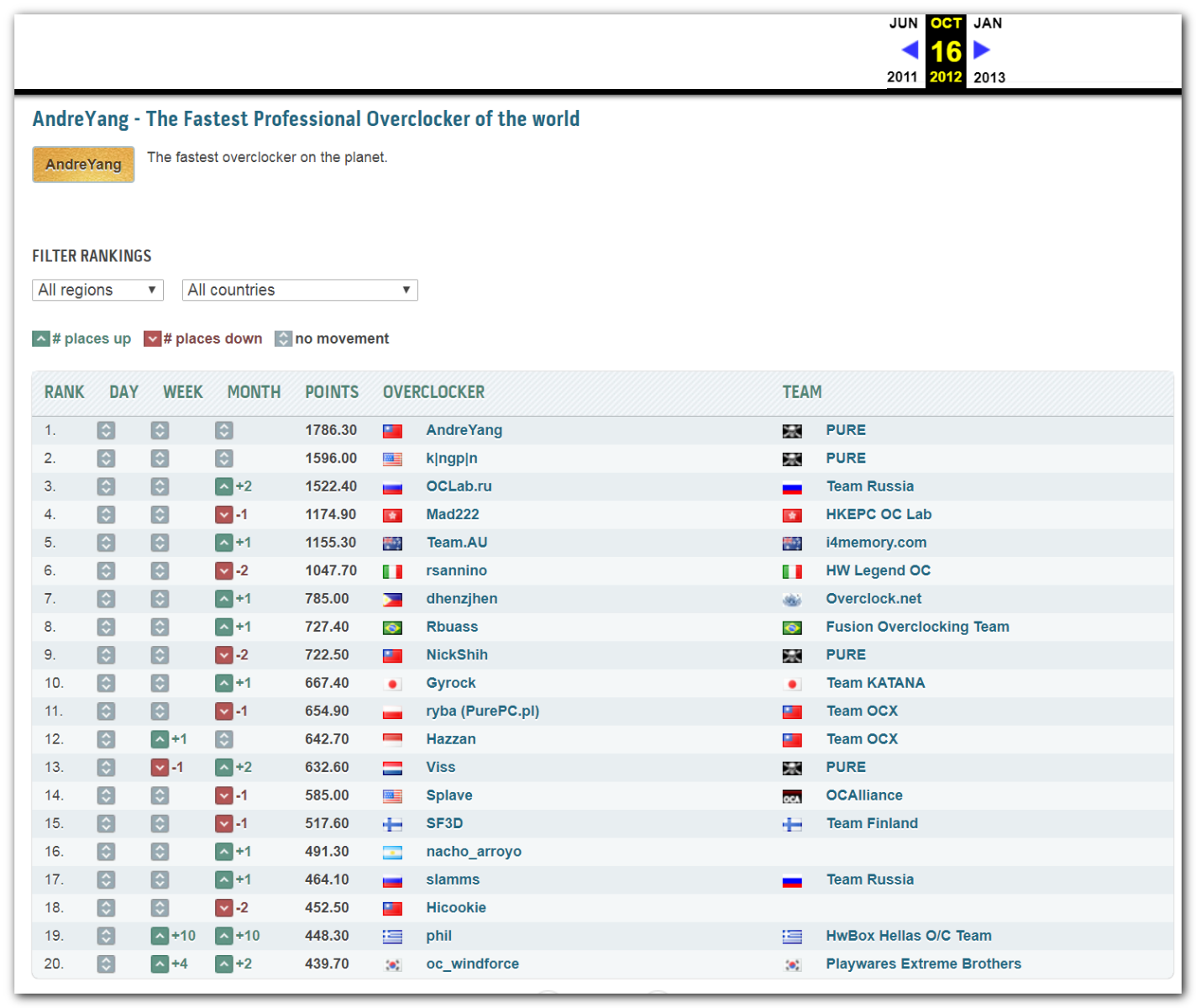Click the POINTS column header
1196x1008 pixels.
point(332,392)
